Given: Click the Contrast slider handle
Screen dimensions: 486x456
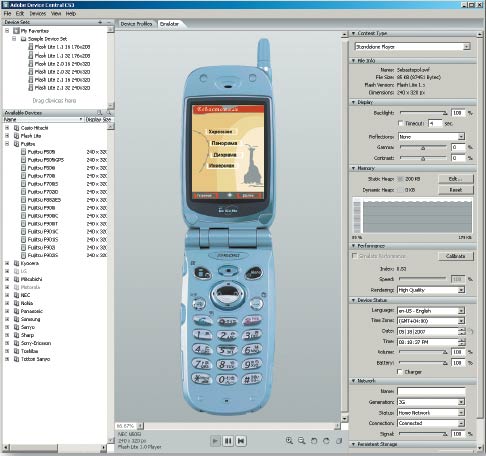Looking at the screenshot, I should pyautogui.click(x=423, y=159).
